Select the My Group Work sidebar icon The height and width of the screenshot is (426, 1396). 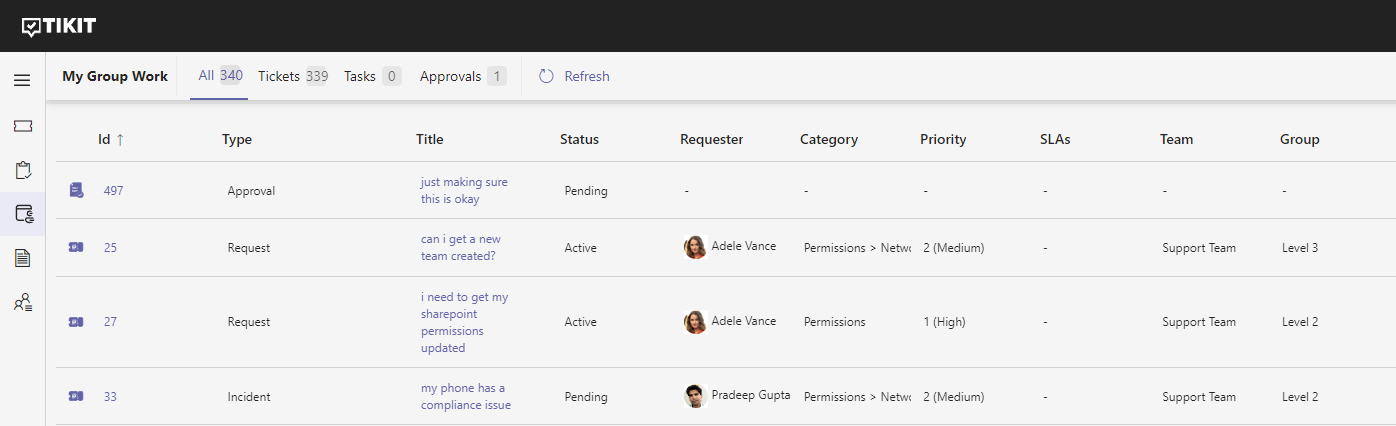coord(22,214)
